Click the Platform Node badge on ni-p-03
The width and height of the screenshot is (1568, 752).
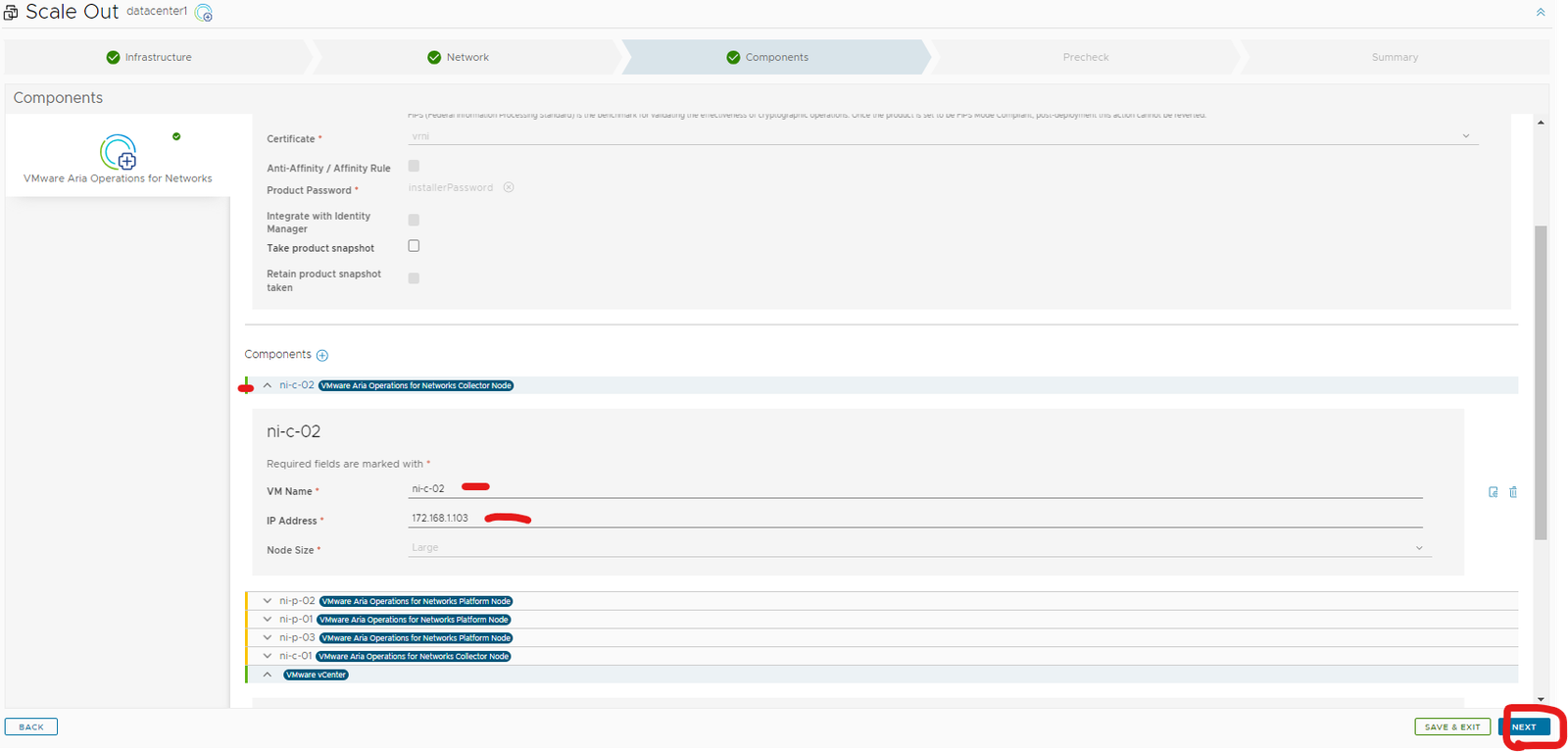416,637
